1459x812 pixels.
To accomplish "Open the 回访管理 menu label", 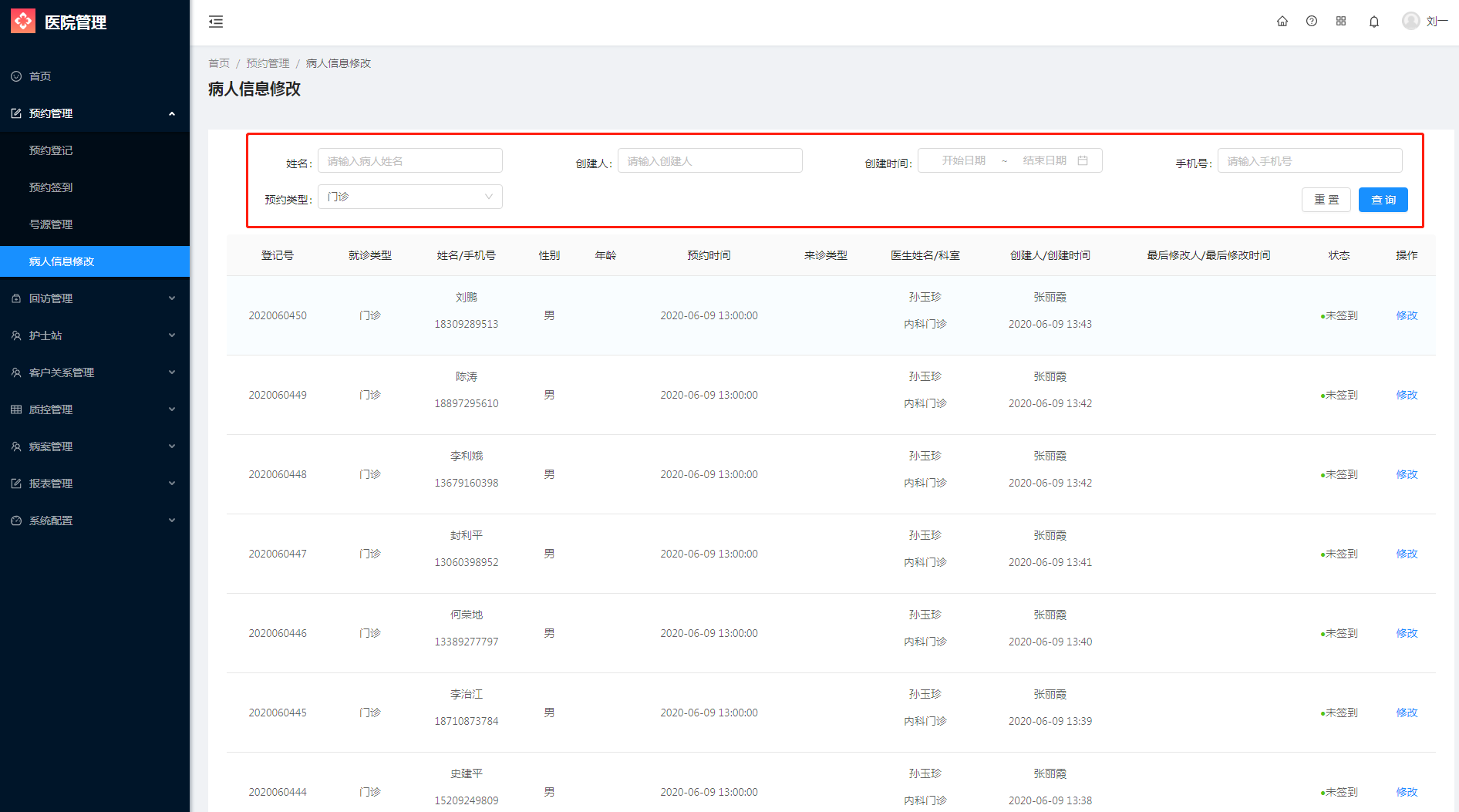I will pyautogui.click(x=51, y=298).
